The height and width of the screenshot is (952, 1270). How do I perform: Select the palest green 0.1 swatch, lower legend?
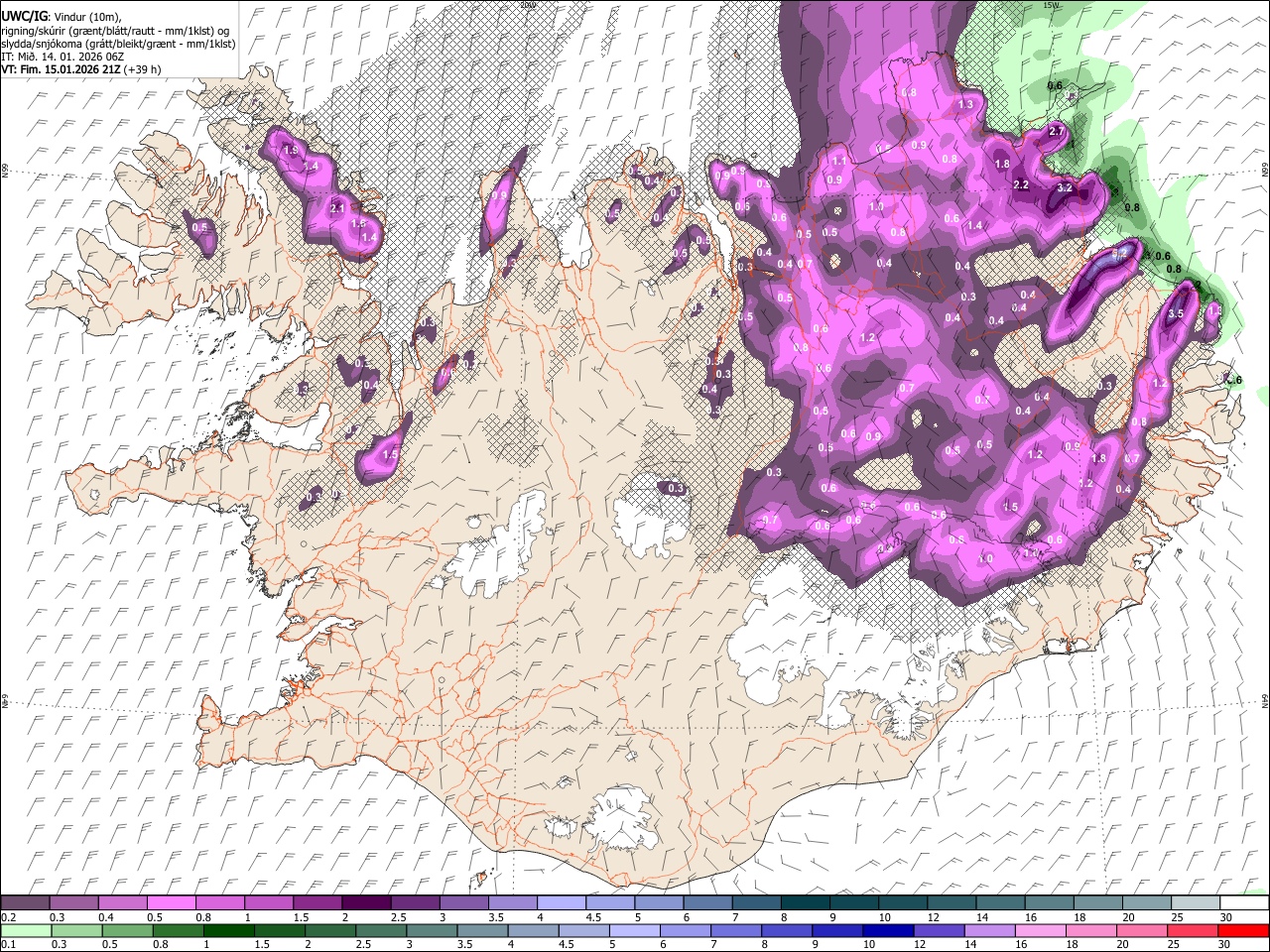click(x=25, y=931)
